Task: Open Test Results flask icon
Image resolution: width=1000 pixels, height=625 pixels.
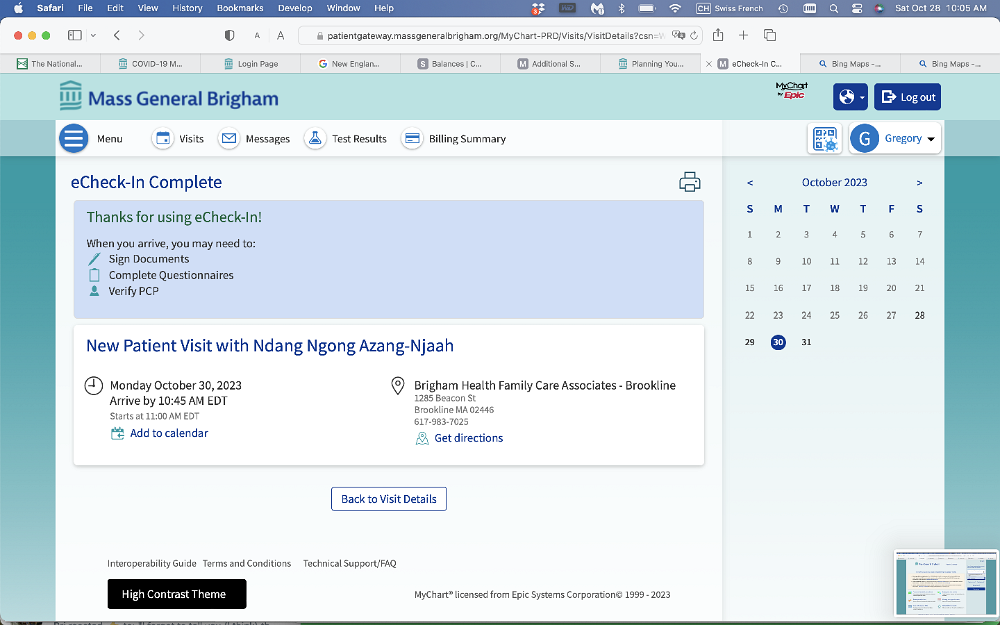Action: (315, 139)
